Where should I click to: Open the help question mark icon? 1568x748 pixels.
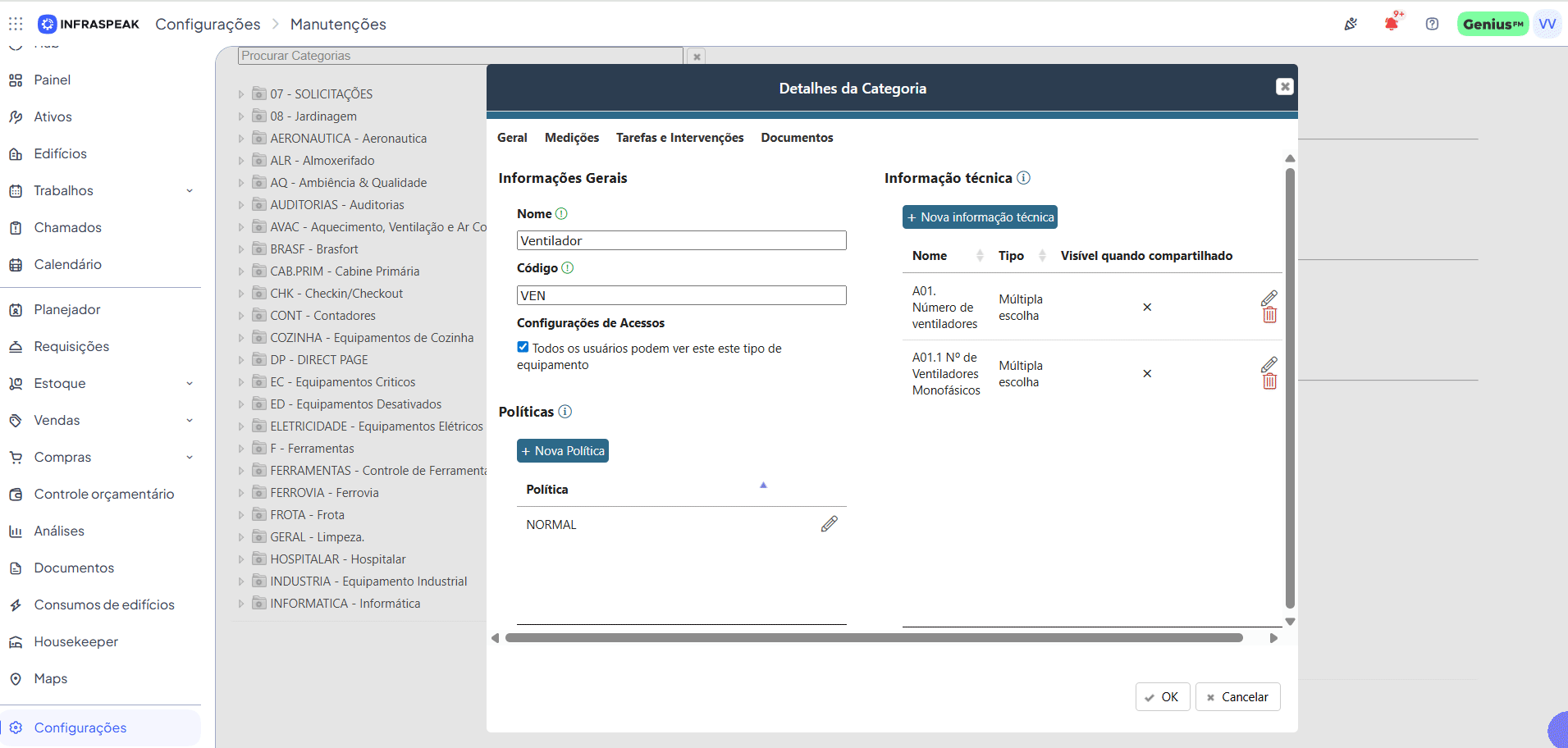pyautogui.click(x=1432, y=24)
